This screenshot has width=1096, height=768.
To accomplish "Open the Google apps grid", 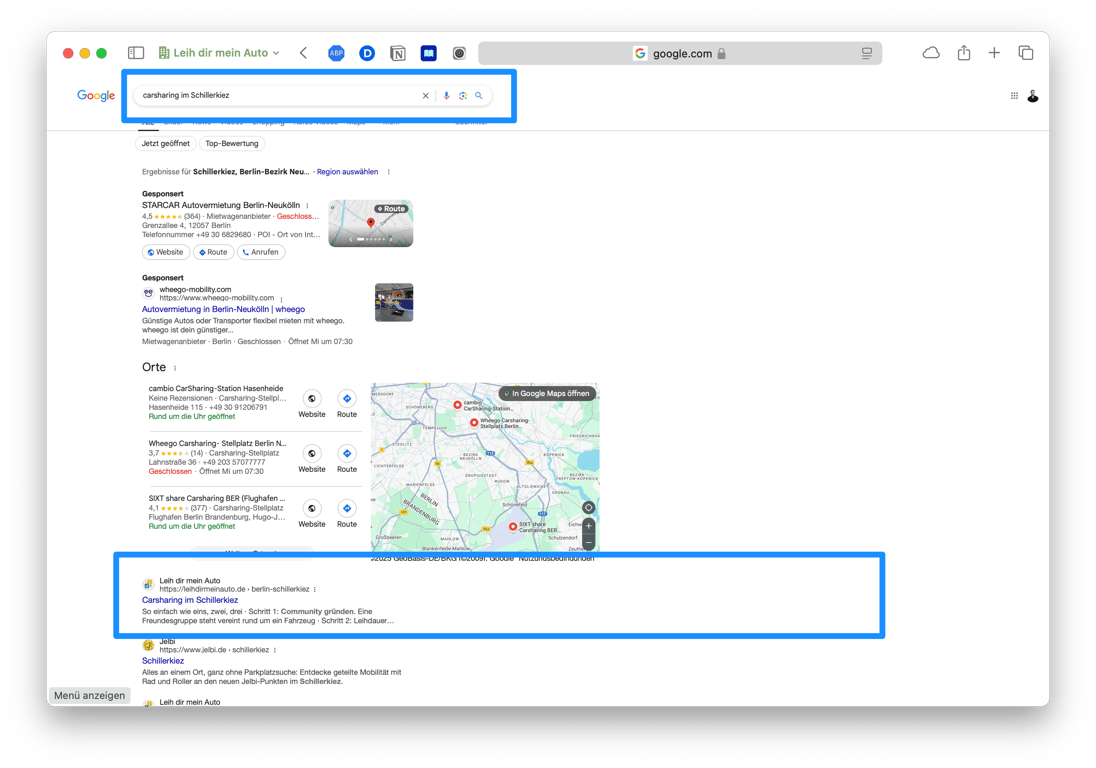I will click(1014, 96).
